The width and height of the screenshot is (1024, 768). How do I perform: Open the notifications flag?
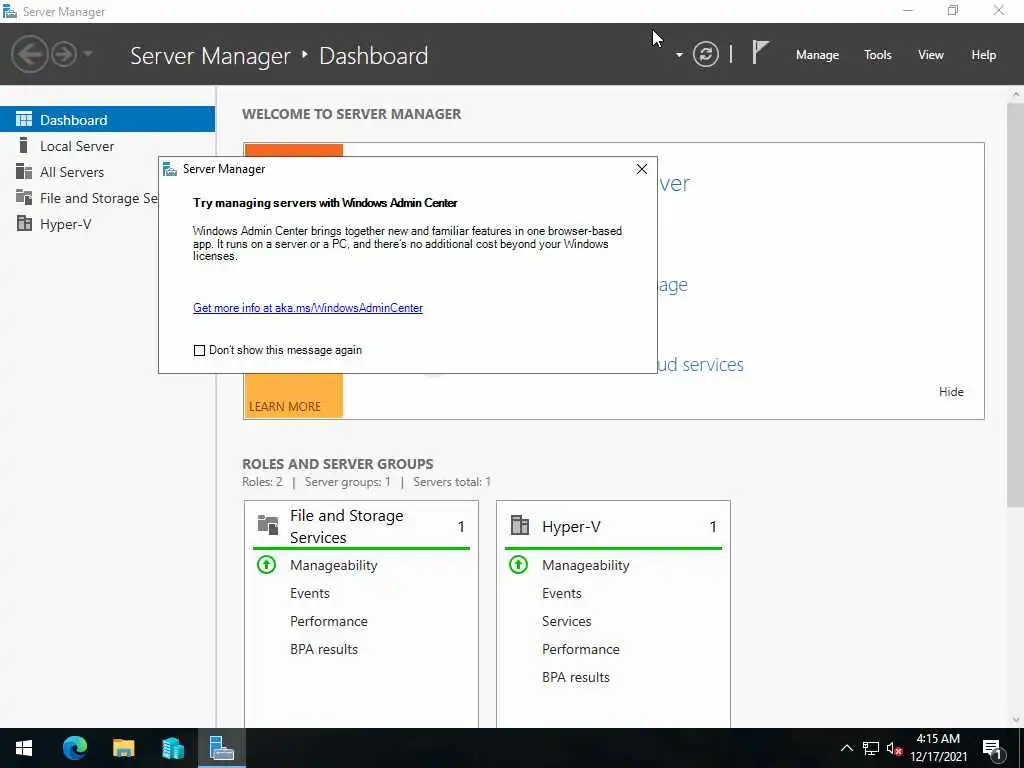point(760,52)
